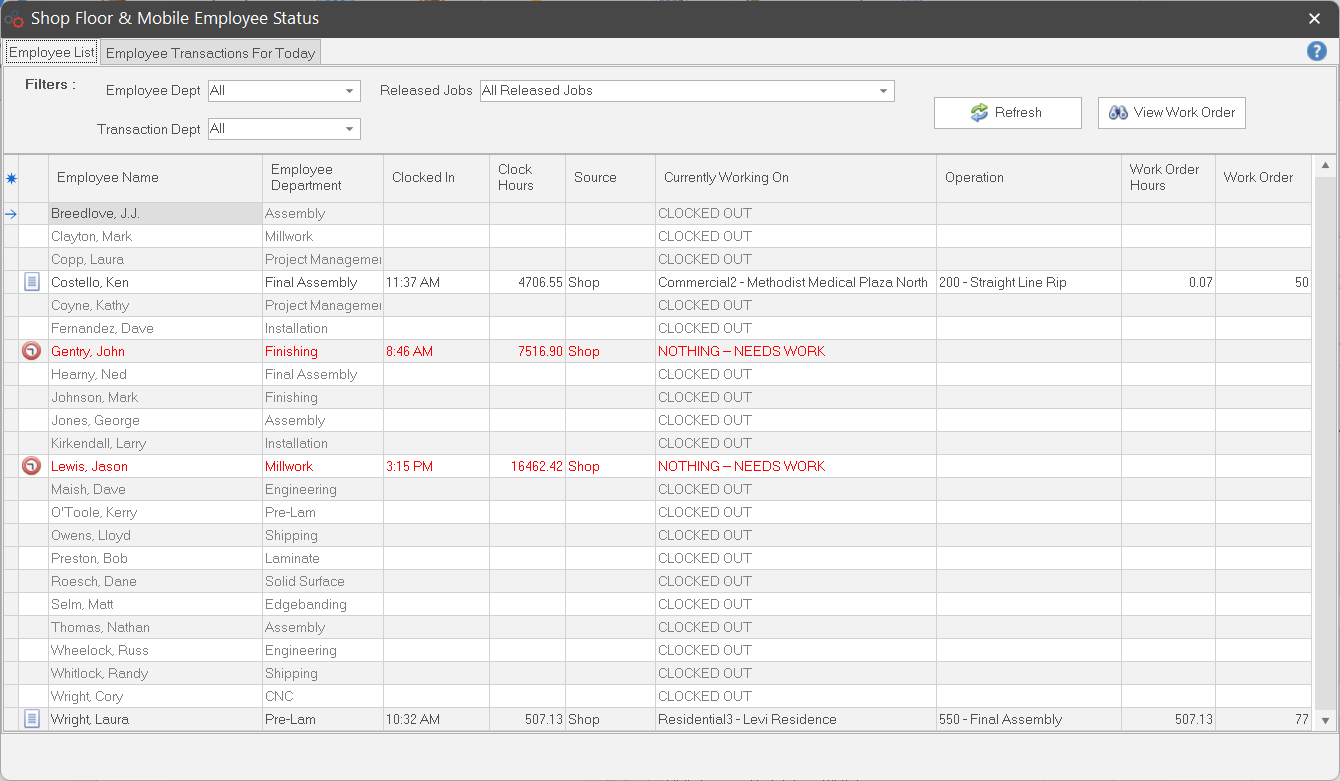Image resolution: width=1340 pixels, height=781 pixels.
Task: Click the red alert icon beside Lewis, Jason
Action: 32,466
